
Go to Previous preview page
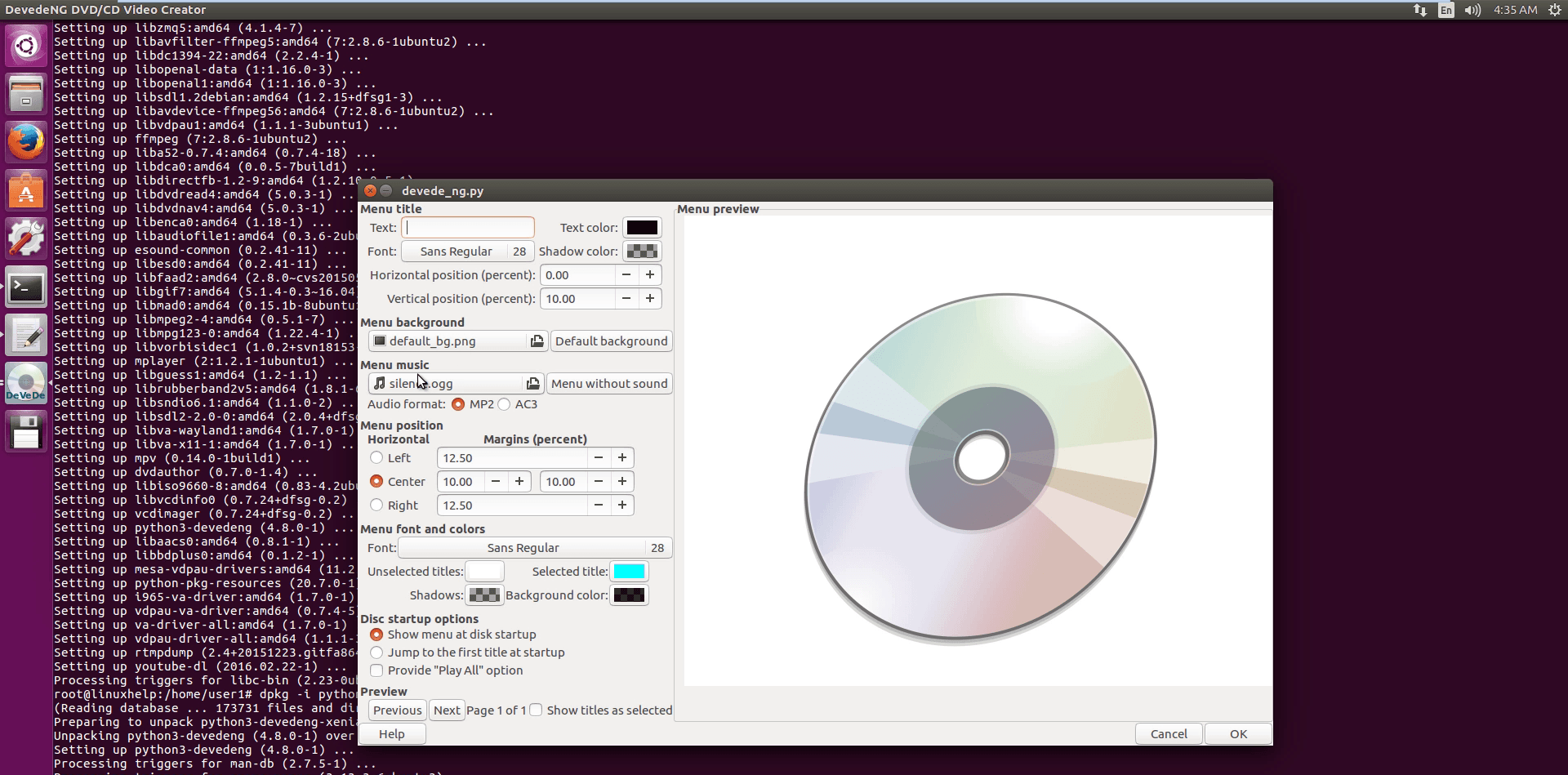(x=398, y=710)
